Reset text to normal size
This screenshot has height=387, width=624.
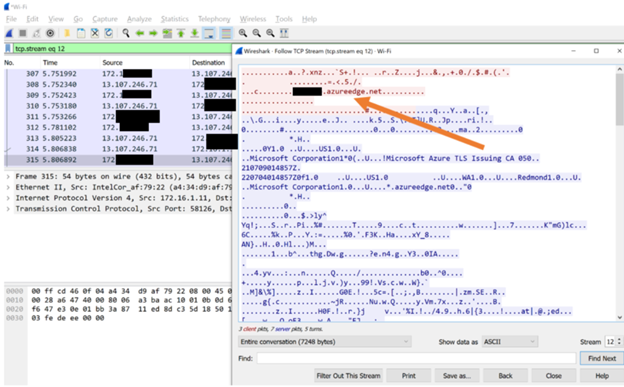[270, 33]
